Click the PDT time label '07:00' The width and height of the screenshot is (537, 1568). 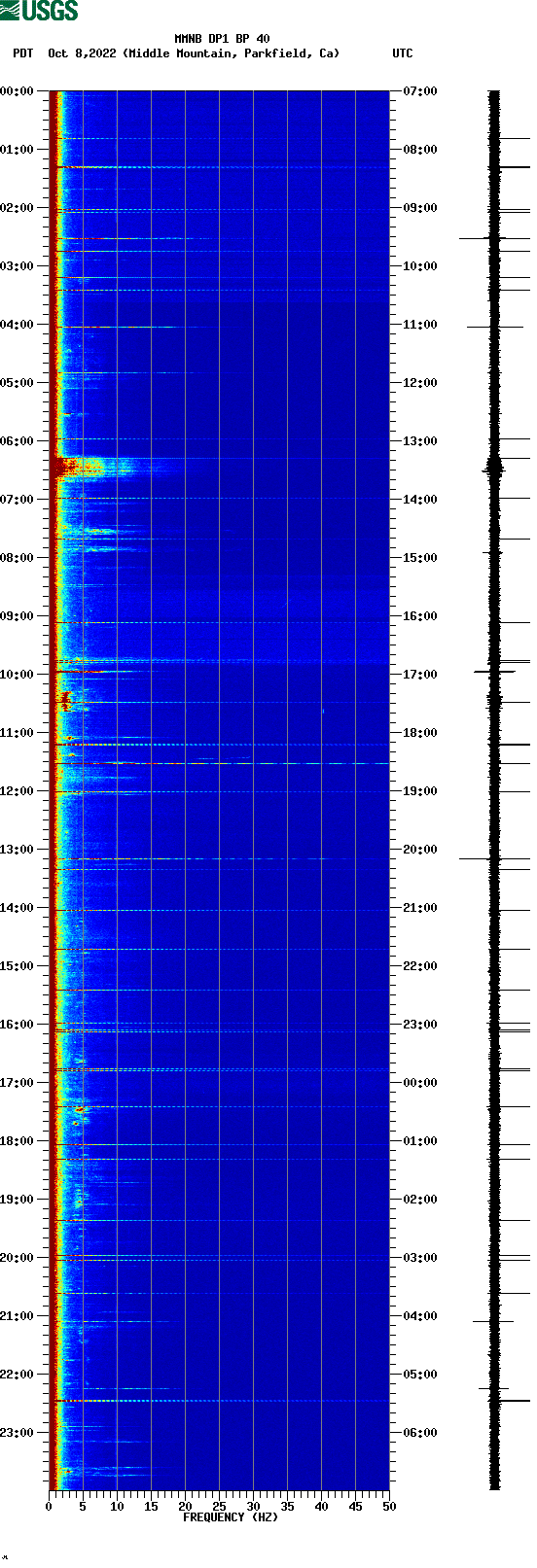click(x=18, y=500)
